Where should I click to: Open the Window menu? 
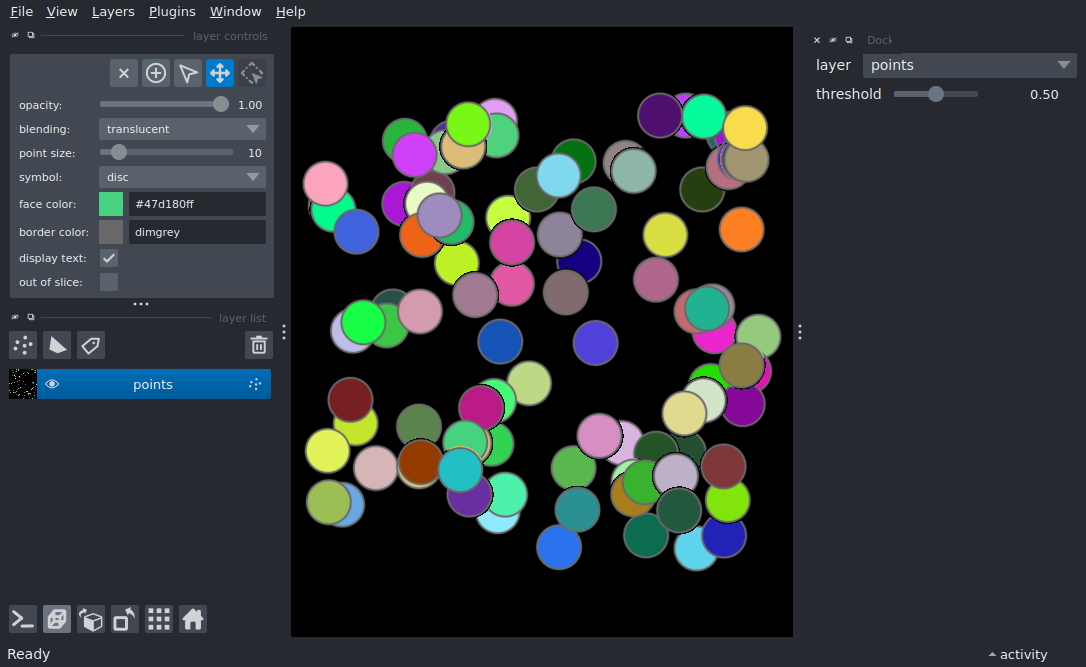[x=235, y=12]
